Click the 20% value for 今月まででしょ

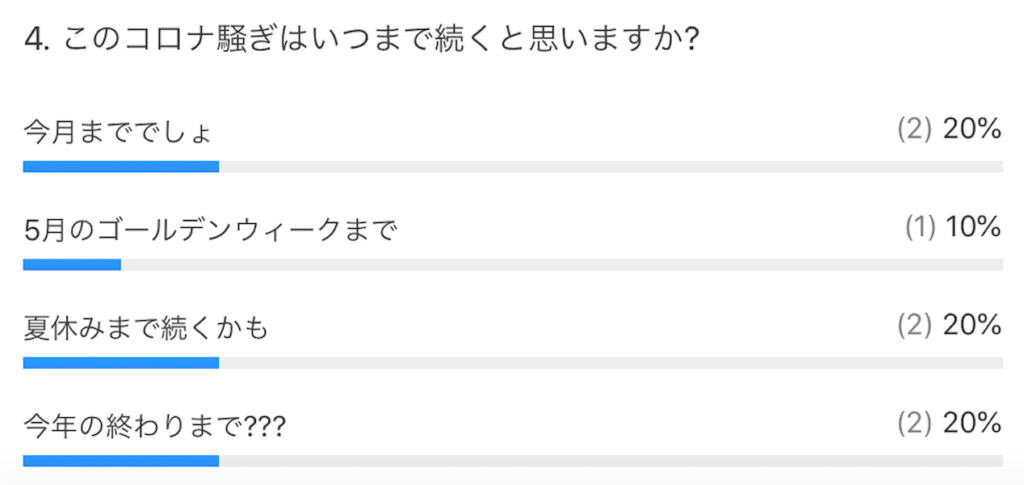point(972,131)
